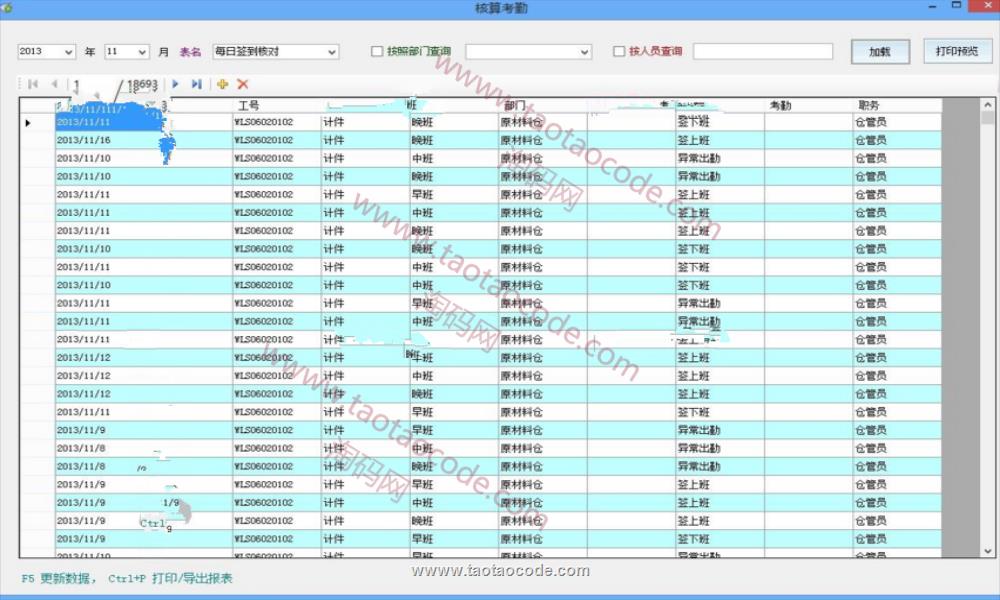
Task: Delete the record with the red X icon
Action: pos(243,85)
